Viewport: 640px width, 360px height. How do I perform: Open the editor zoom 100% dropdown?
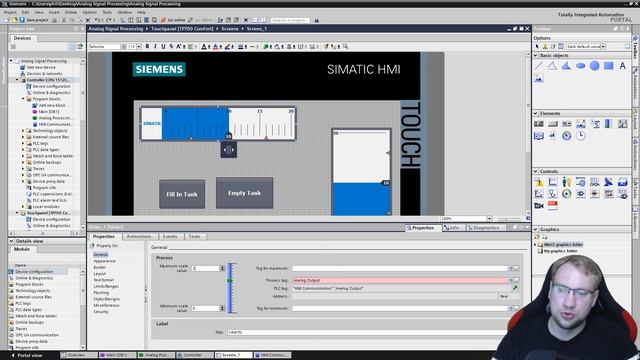point(489,219)
